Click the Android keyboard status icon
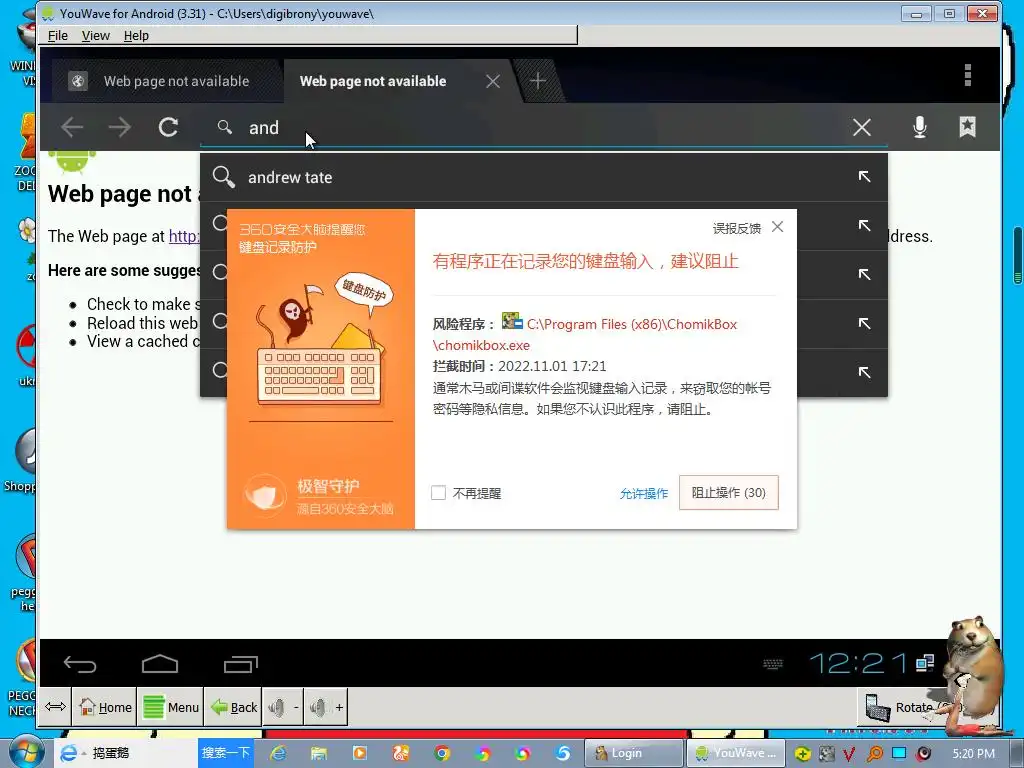1024x768 pixels. [x=773, y=664]
